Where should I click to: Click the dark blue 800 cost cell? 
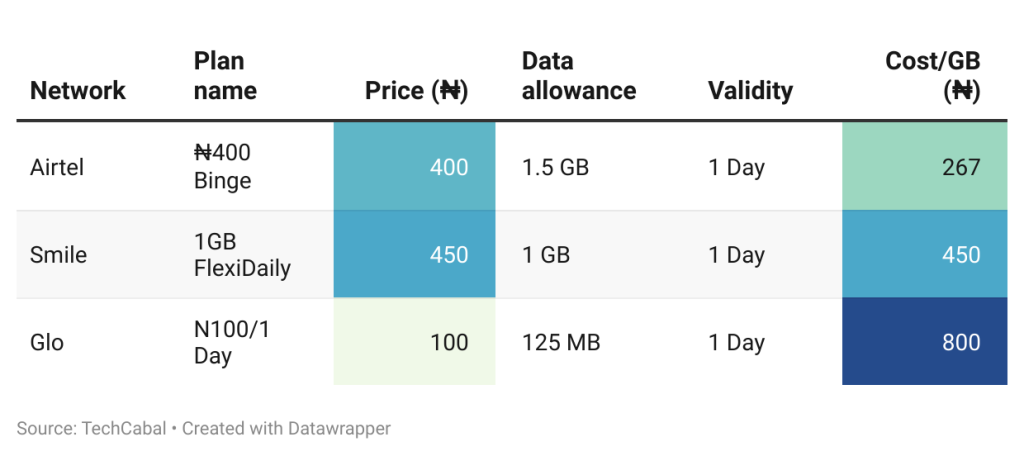[924, 343]
